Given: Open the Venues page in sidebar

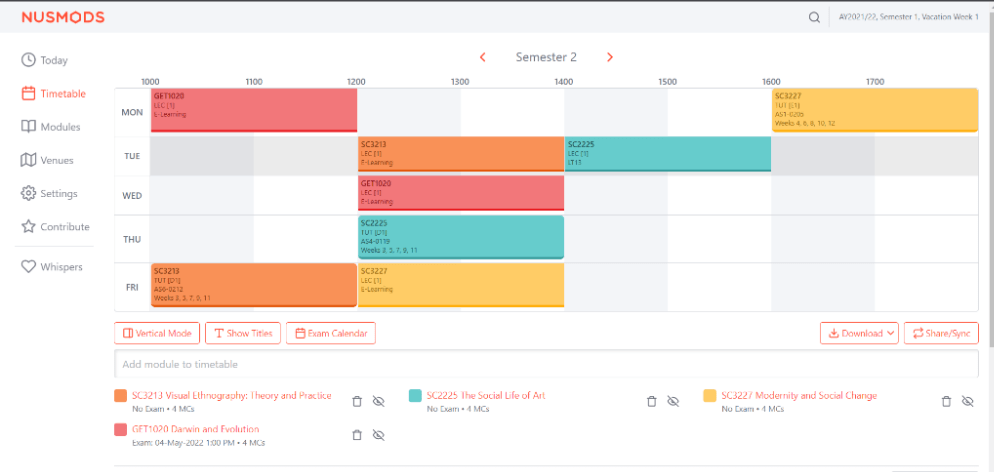Looking at the screenshot, I should [x=55, y=160].
